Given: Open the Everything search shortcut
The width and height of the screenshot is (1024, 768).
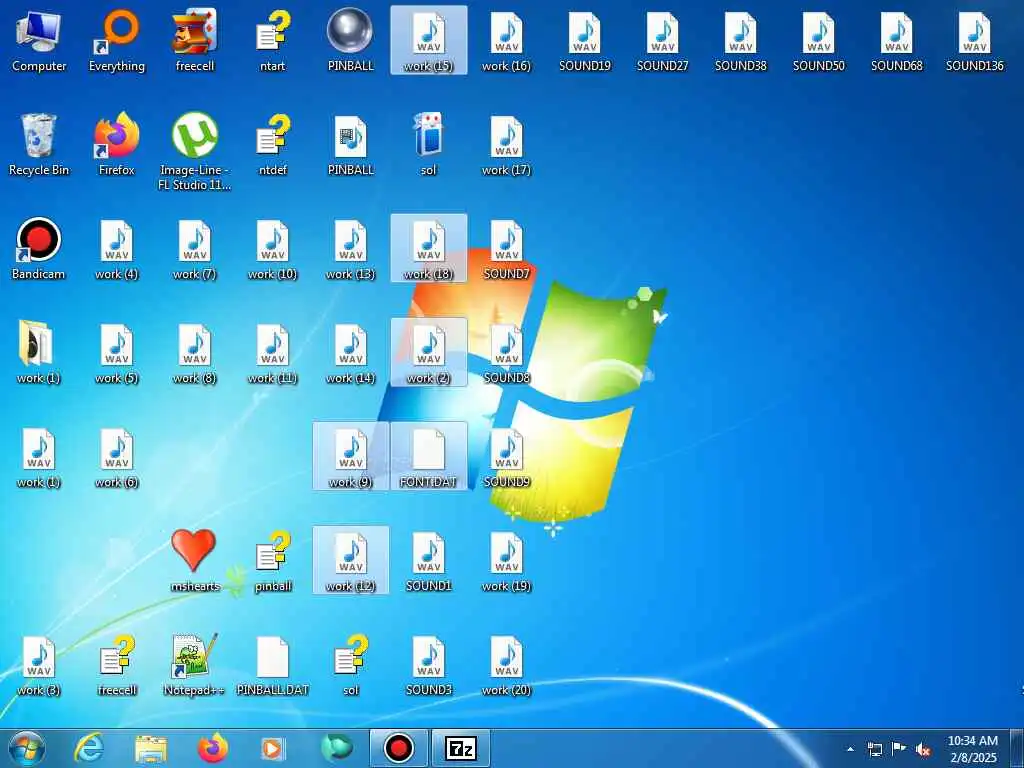Looking at the screenshot, I should point(117,40).
